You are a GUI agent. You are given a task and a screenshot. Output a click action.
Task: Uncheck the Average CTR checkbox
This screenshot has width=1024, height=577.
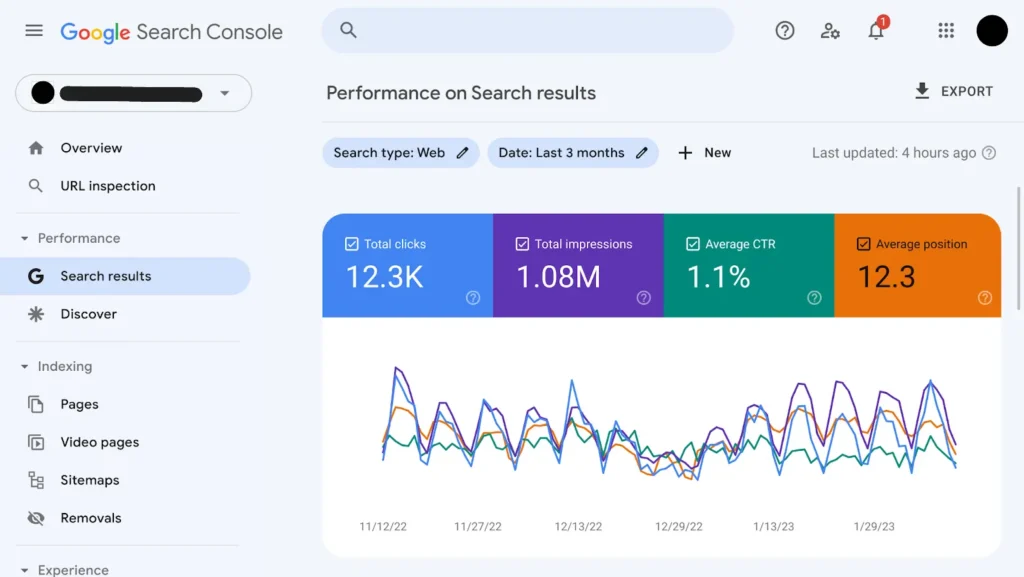click(x=693, y=244)
